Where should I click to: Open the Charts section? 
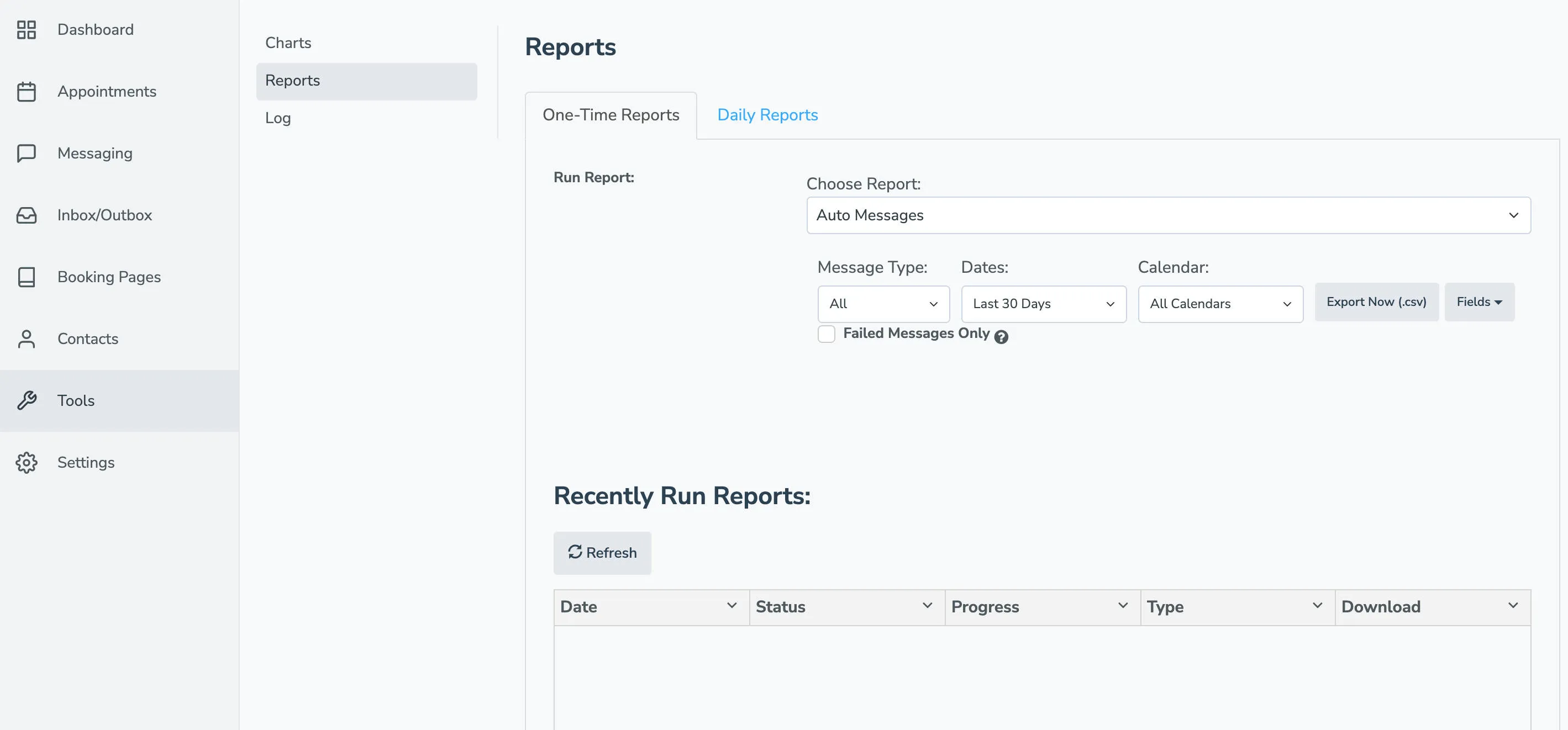[x=288, y=43]
